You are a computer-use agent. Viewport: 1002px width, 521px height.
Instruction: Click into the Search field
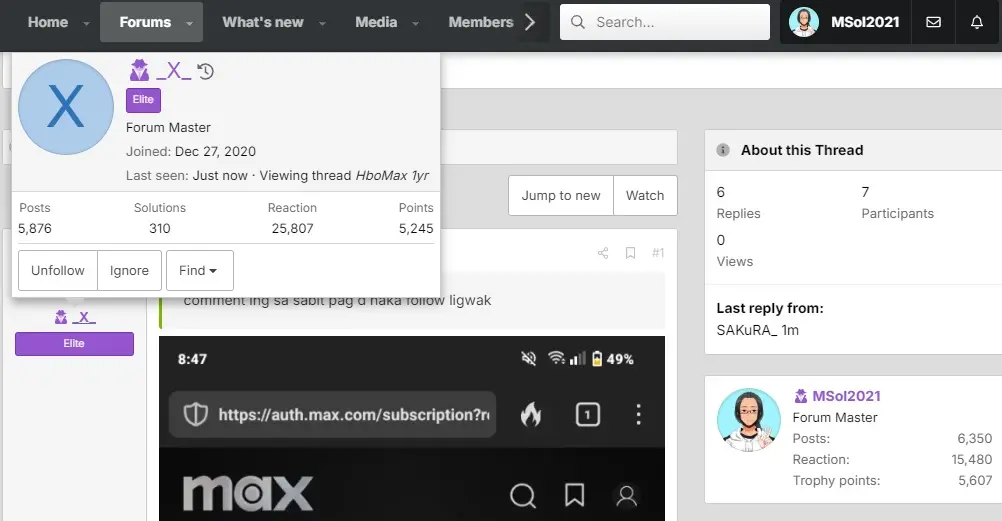(665, 22)
